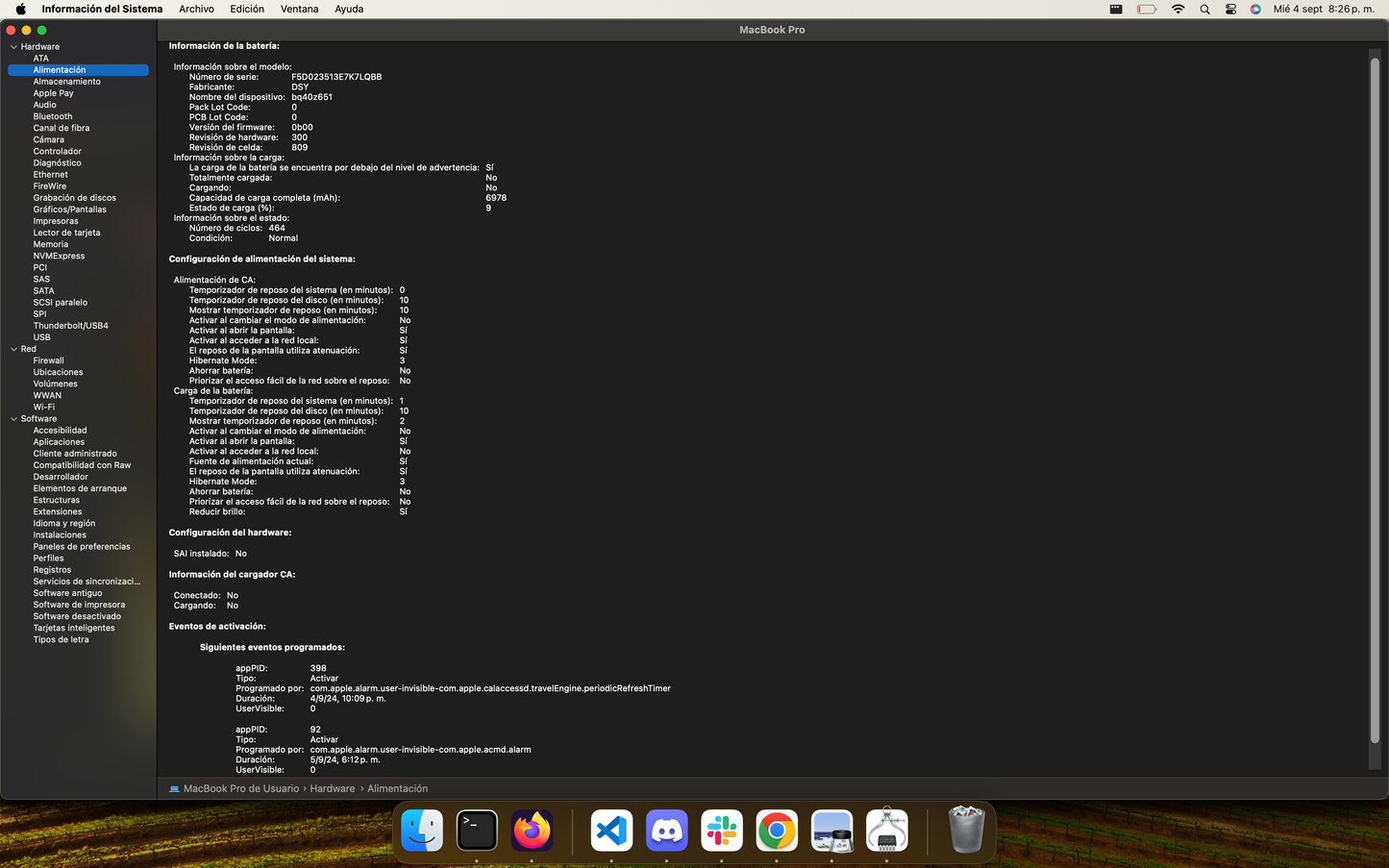1389x868 pixels.
Task: Click the System Information dock icon
Action: 886,831
